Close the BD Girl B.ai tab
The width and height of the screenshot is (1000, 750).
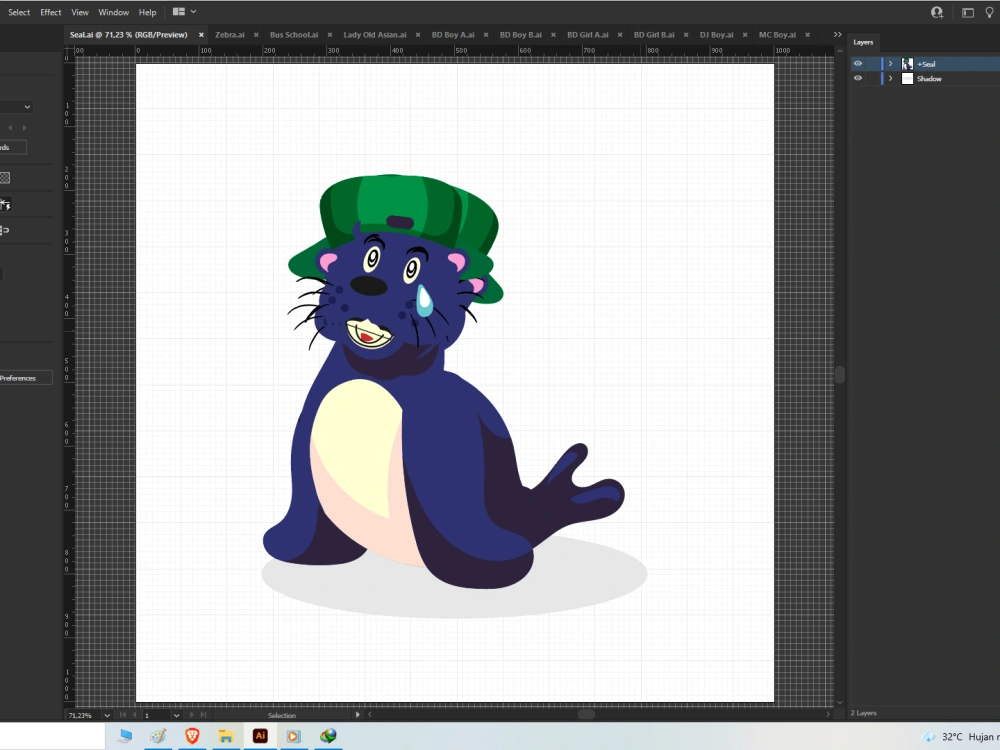pyautogui.click(x=686, y=35)
